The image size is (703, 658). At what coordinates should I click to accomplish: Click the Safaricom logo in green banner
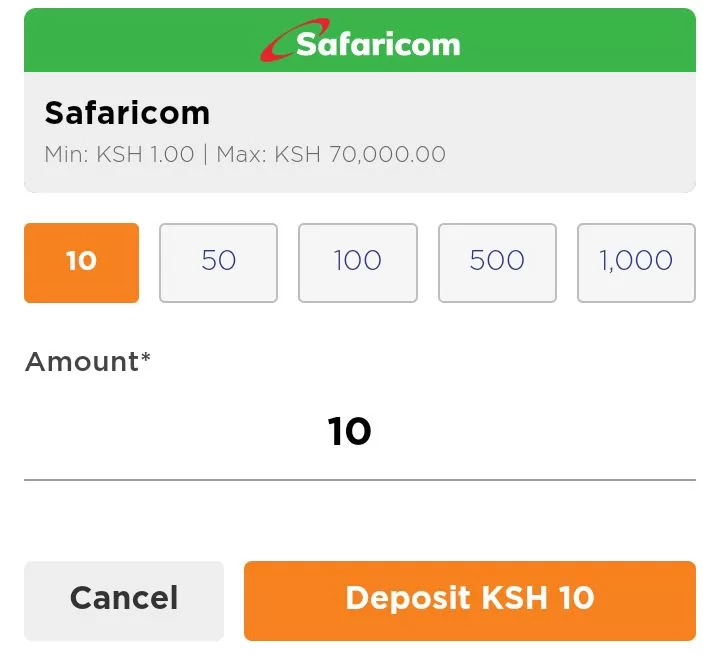[x=360, y=40]
